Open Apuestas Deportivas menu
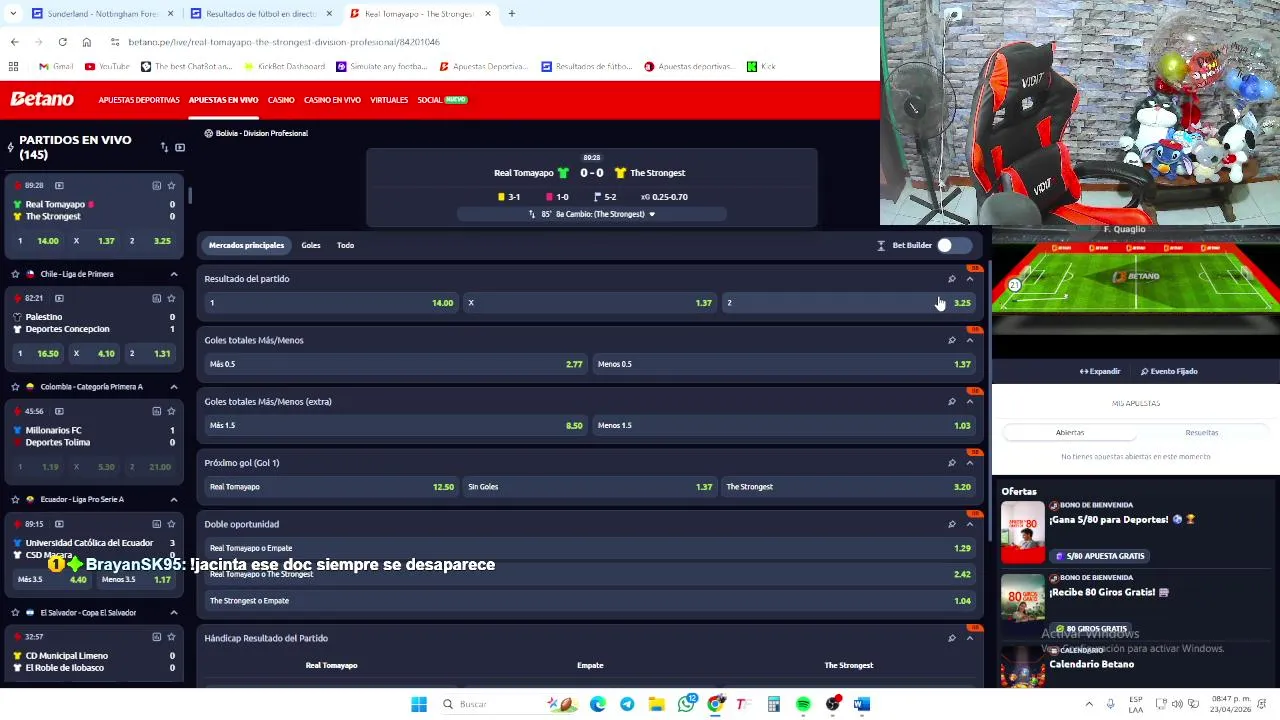This screenshot has width=1280, height=720. tap(139, 100)
